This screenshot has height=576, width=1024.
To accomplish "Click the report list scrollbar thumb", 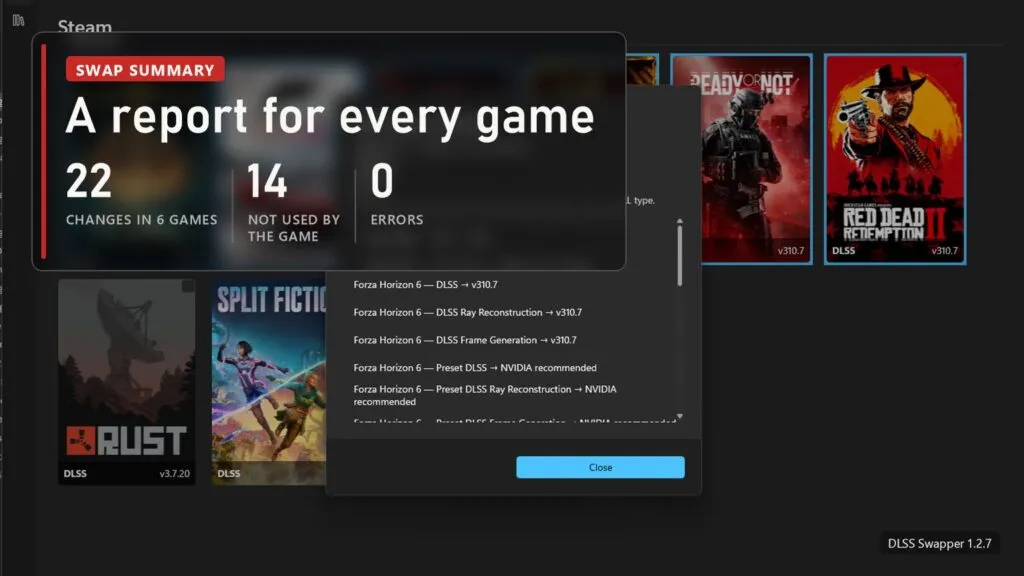I will click(680, 255).
